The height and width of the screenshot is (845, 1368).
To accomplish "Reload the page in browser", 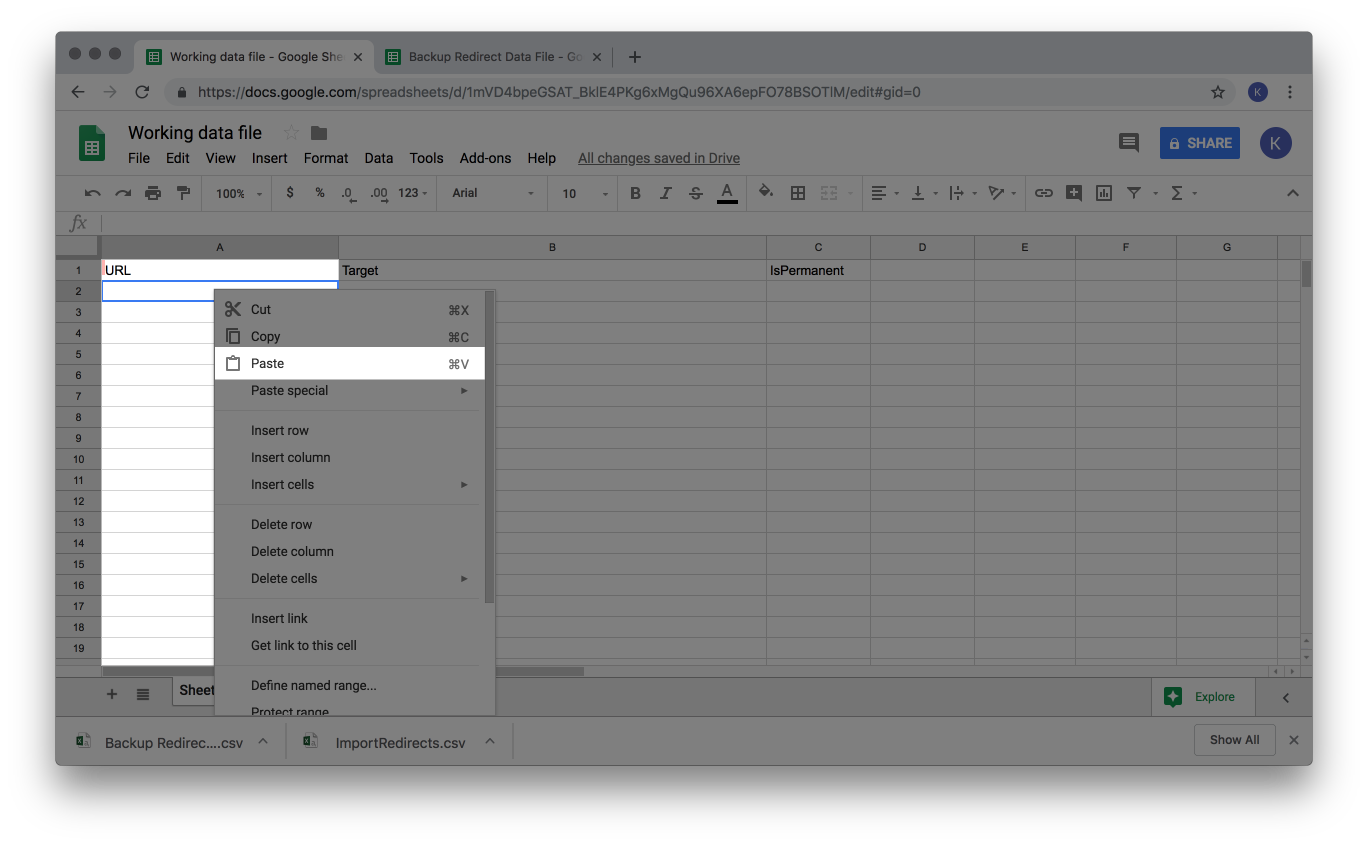I will (x=142, y=92).
